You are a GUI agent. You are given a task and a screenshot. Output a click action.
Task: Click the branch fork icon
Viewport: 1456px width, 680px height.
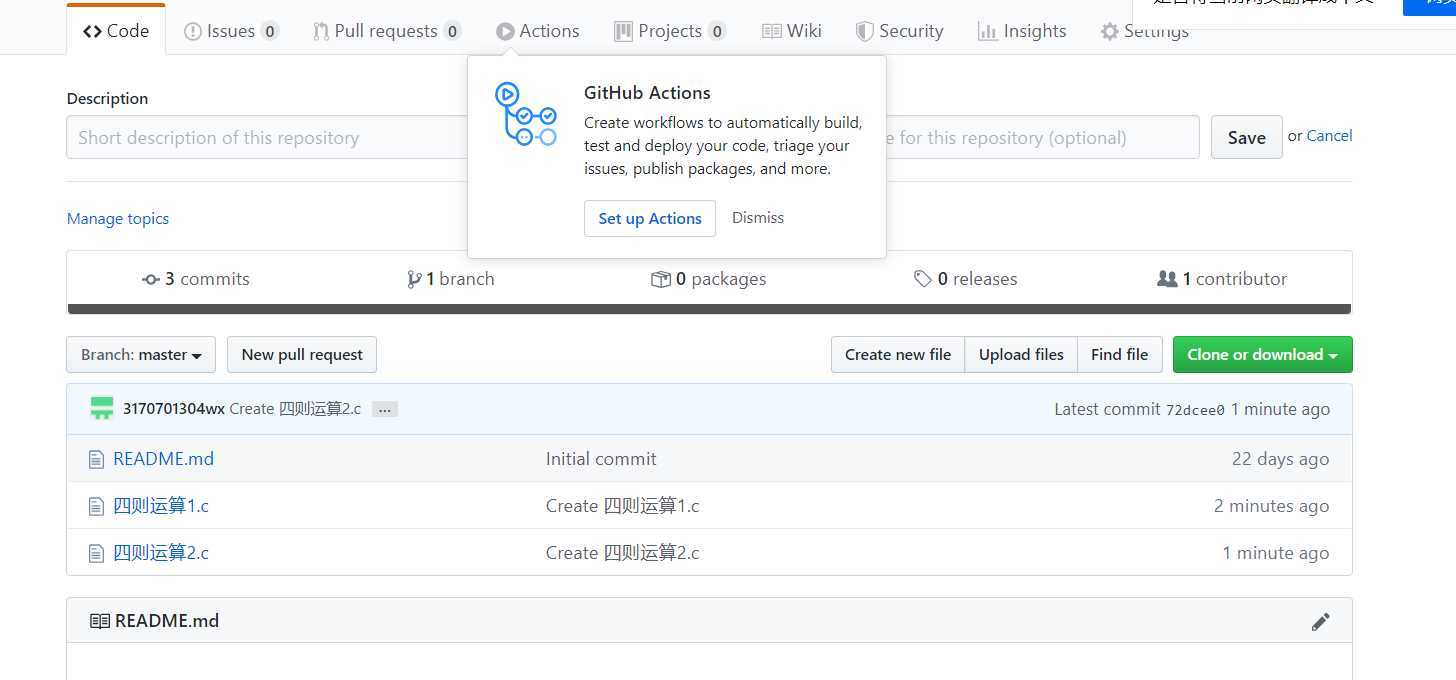click(x=414, y=280)
